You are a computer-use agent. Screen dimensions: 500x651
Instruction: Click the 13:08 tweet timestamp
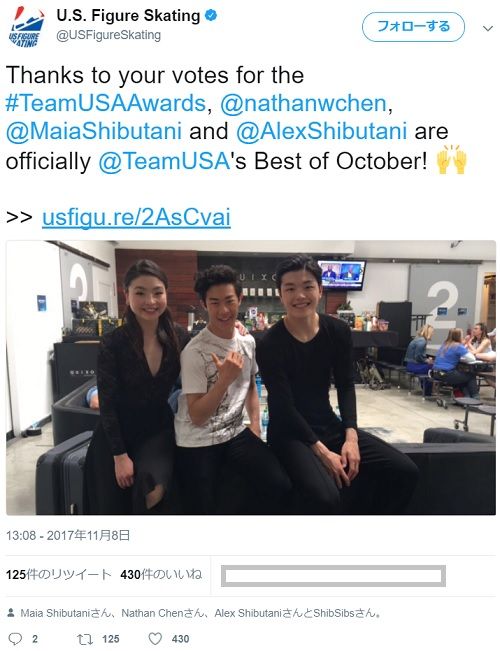[68, 536]
